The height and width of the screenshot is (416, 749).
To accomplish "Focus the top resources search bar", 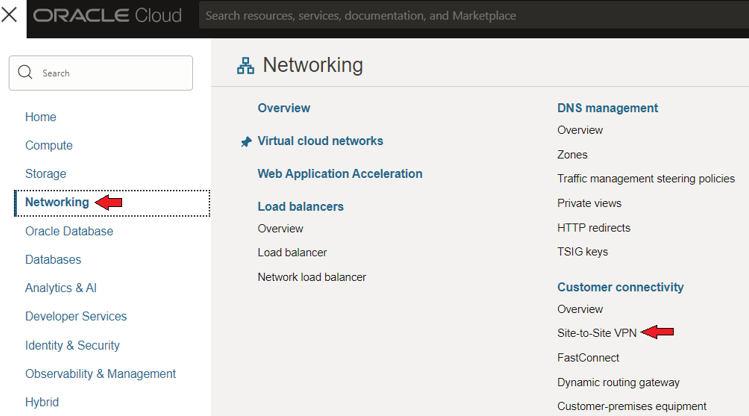I will click(x=473, y=16).
